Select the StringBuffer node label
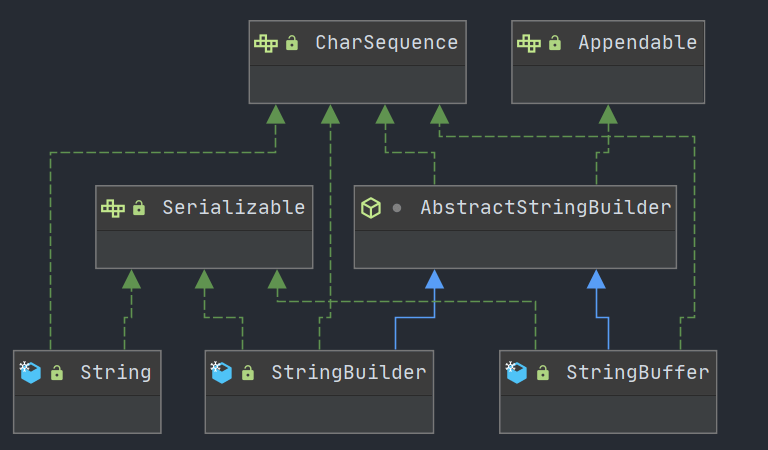The height and width of the screenshot is (450, 768). click(637, 373)
